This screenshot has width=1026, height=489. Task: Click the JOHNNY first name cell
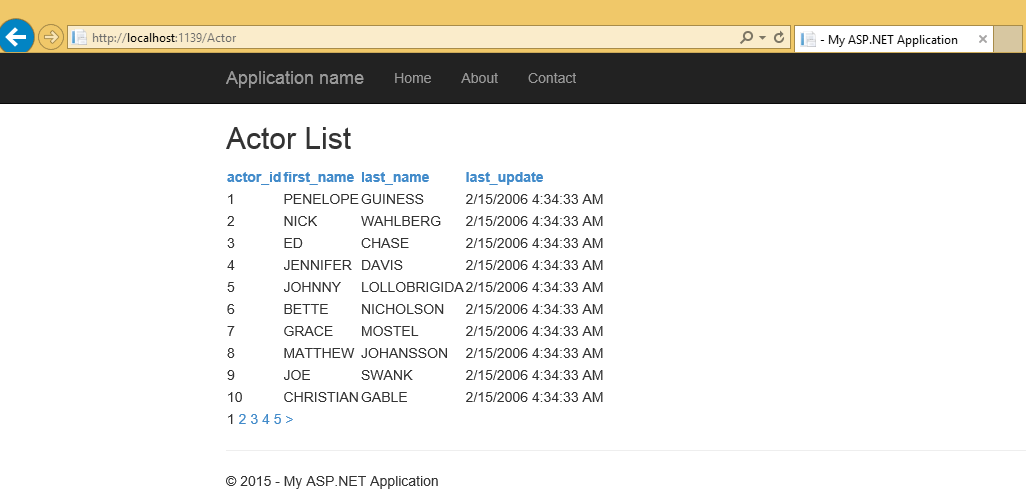click(312, 287)
